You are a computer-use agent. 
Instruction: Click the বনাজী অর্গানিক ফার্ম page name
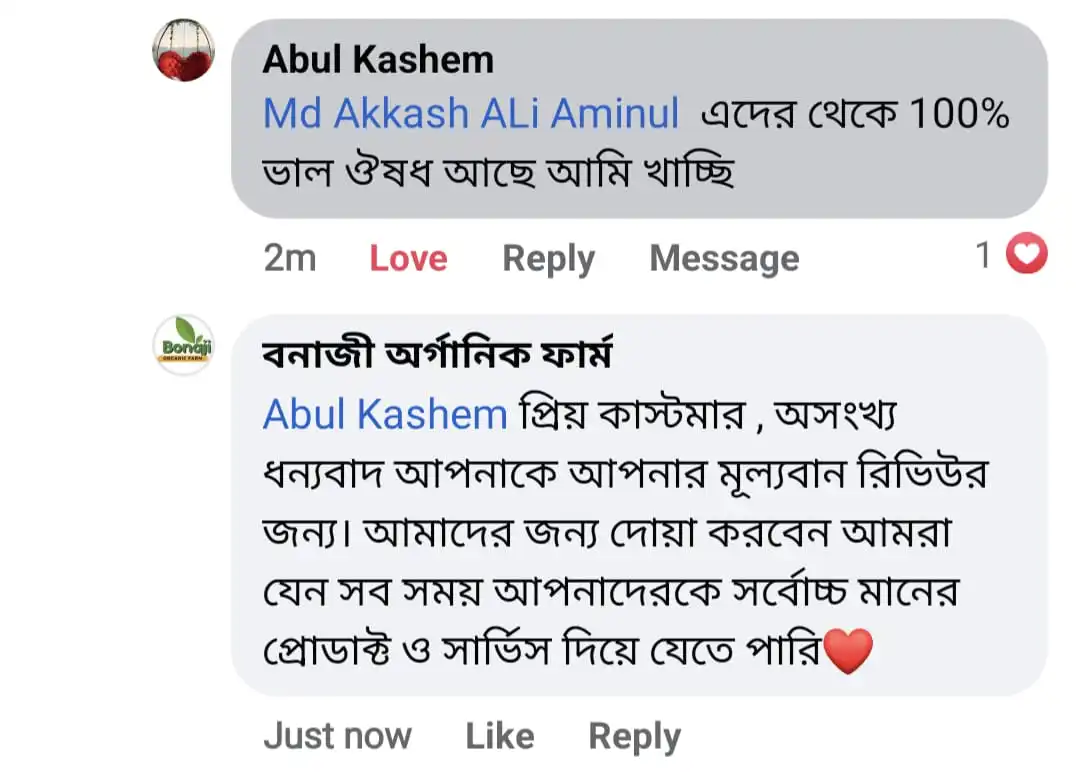tap(436, 355)
